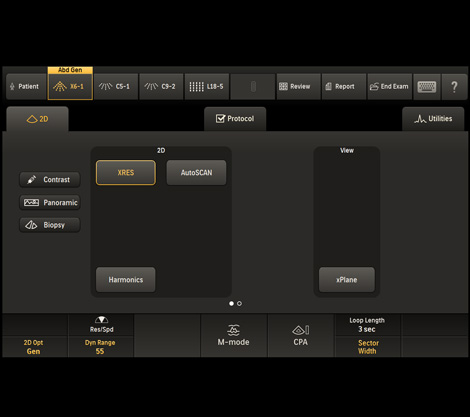Select the X6-1 transducer

[70, 86]
